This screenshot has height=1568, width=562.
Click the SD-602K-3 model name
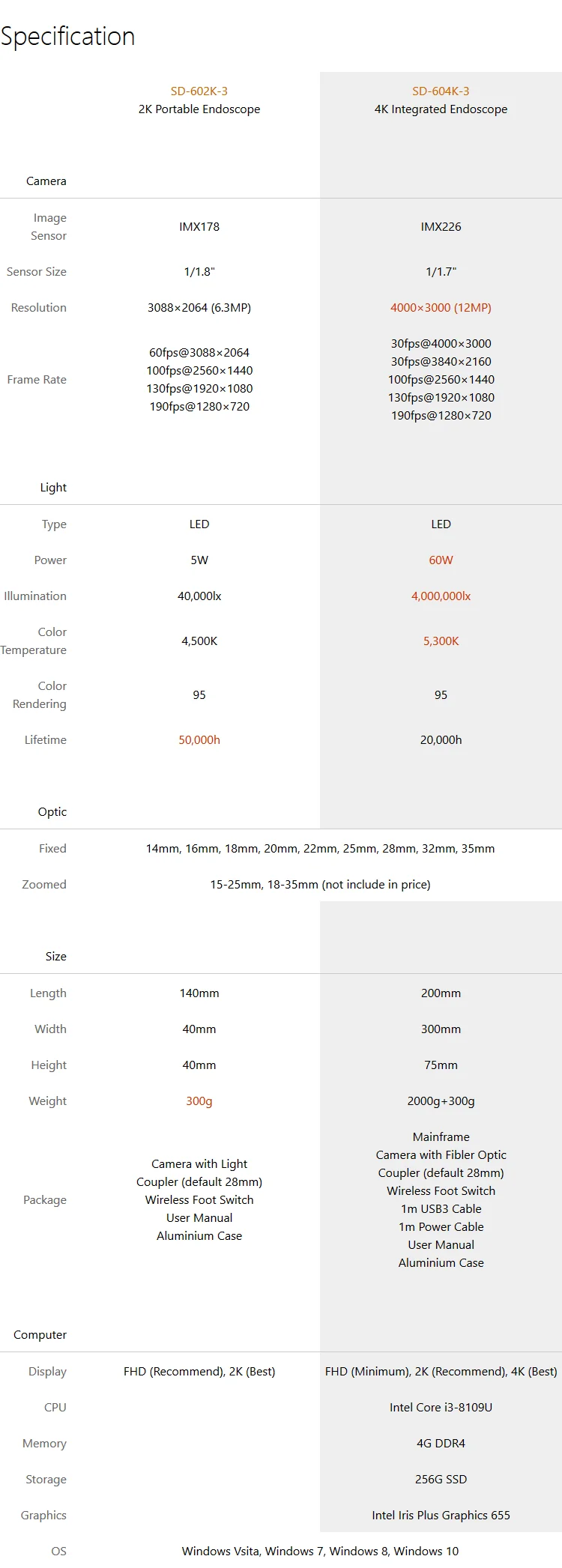[x=199, y=91]
